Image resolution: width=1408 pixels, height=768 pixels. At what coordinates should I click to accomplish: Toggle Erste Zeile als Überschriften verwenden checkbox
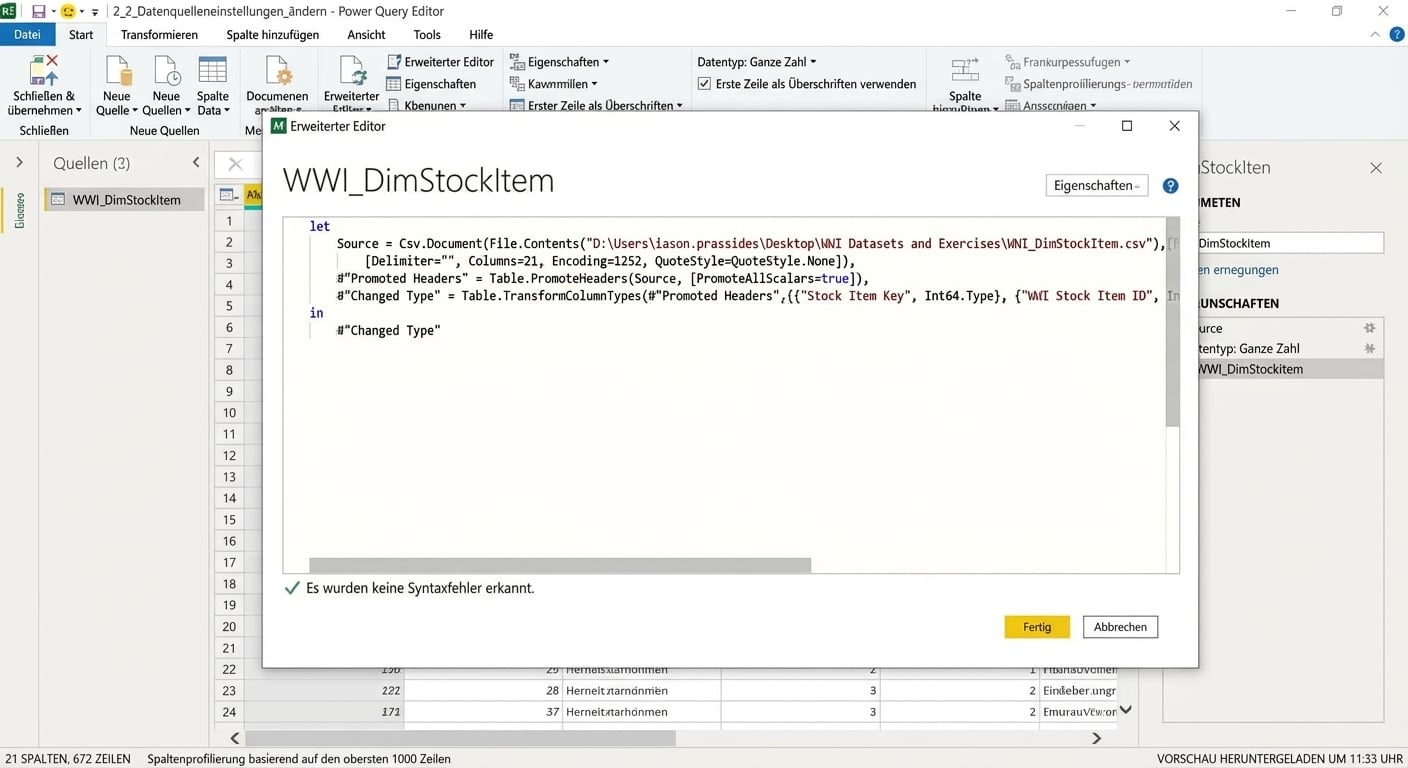(704, 84)
